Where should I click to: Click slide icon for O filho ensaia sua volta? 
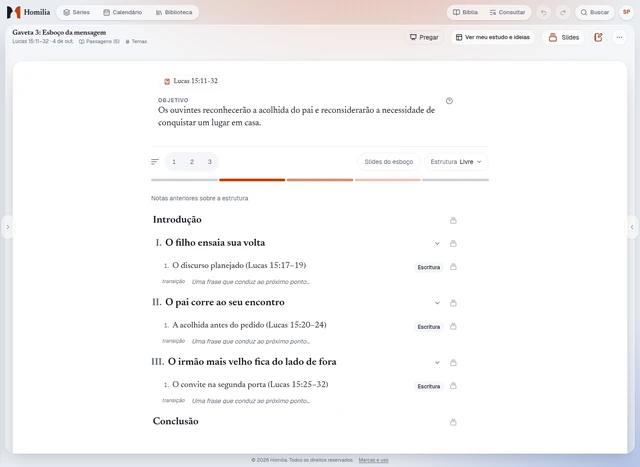click(453, 243)
